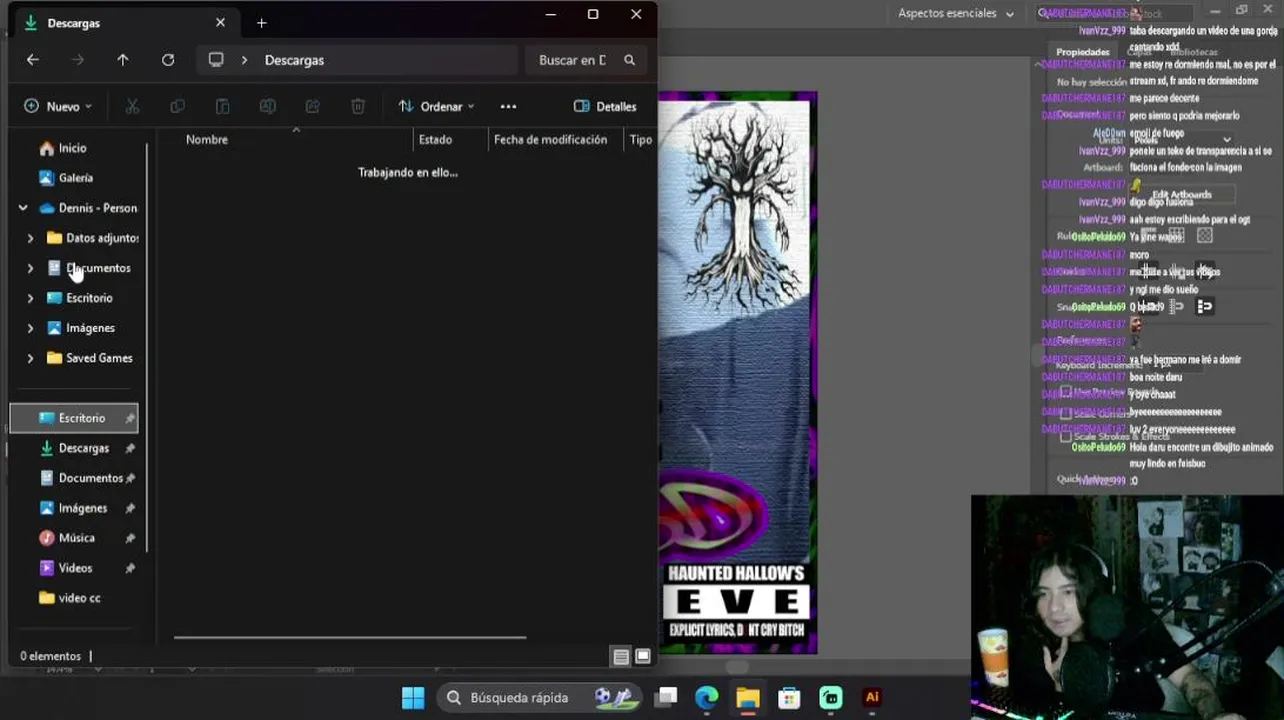Image resolution: width=1284 pixels, height=720 pixels.
Task: Expand the Datos adjuntos folder
Action: coord(30,238)
